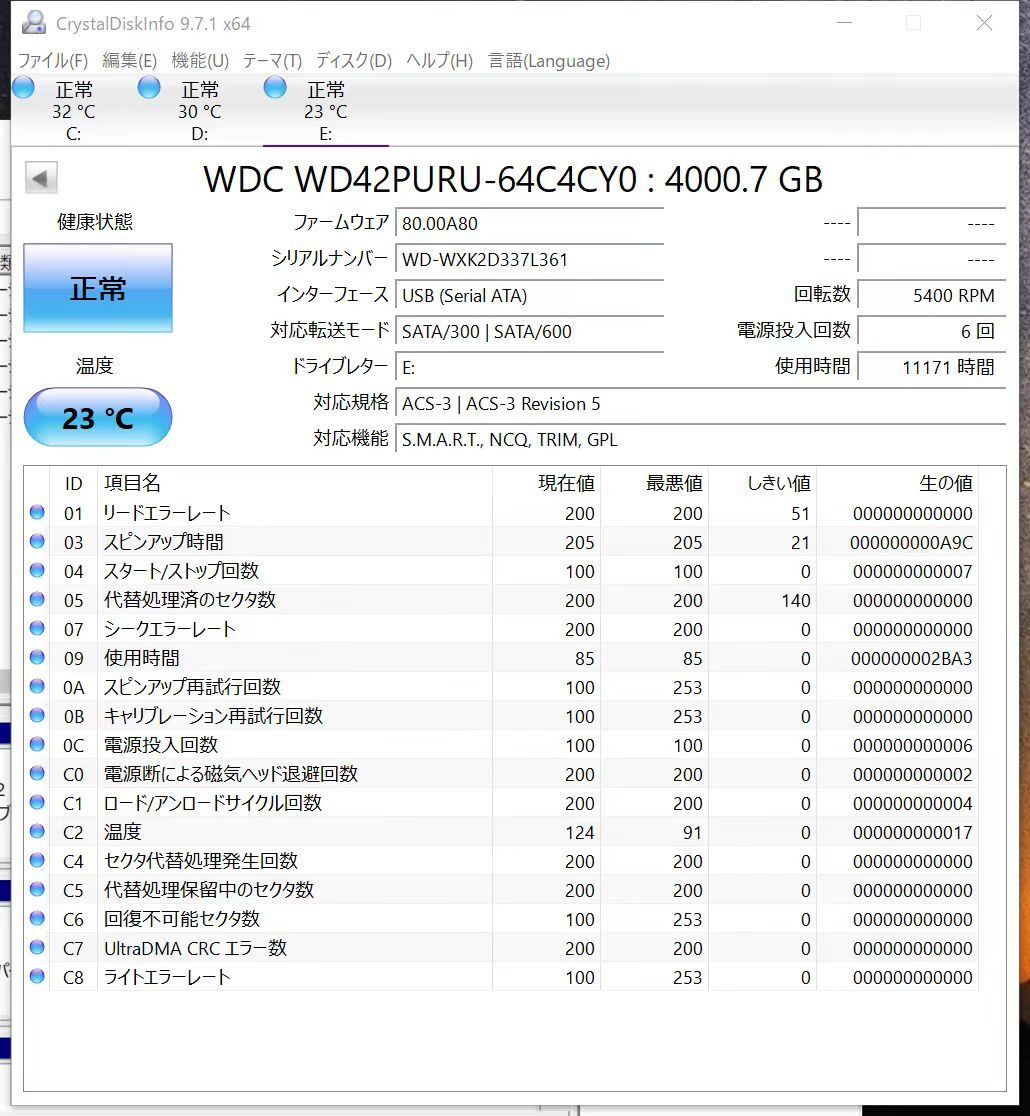
Task: Click the drive letter field E:
Action: click(x=530, y=367)
